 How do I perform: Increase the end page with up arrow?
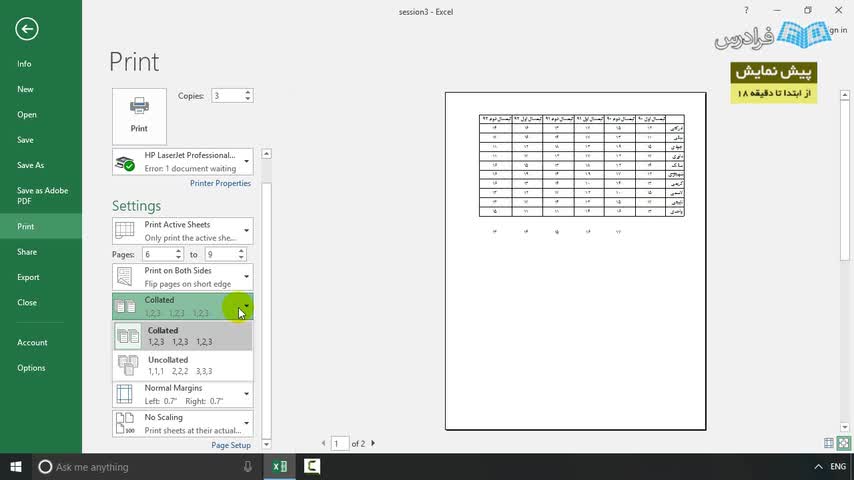(x=241, y=251)
